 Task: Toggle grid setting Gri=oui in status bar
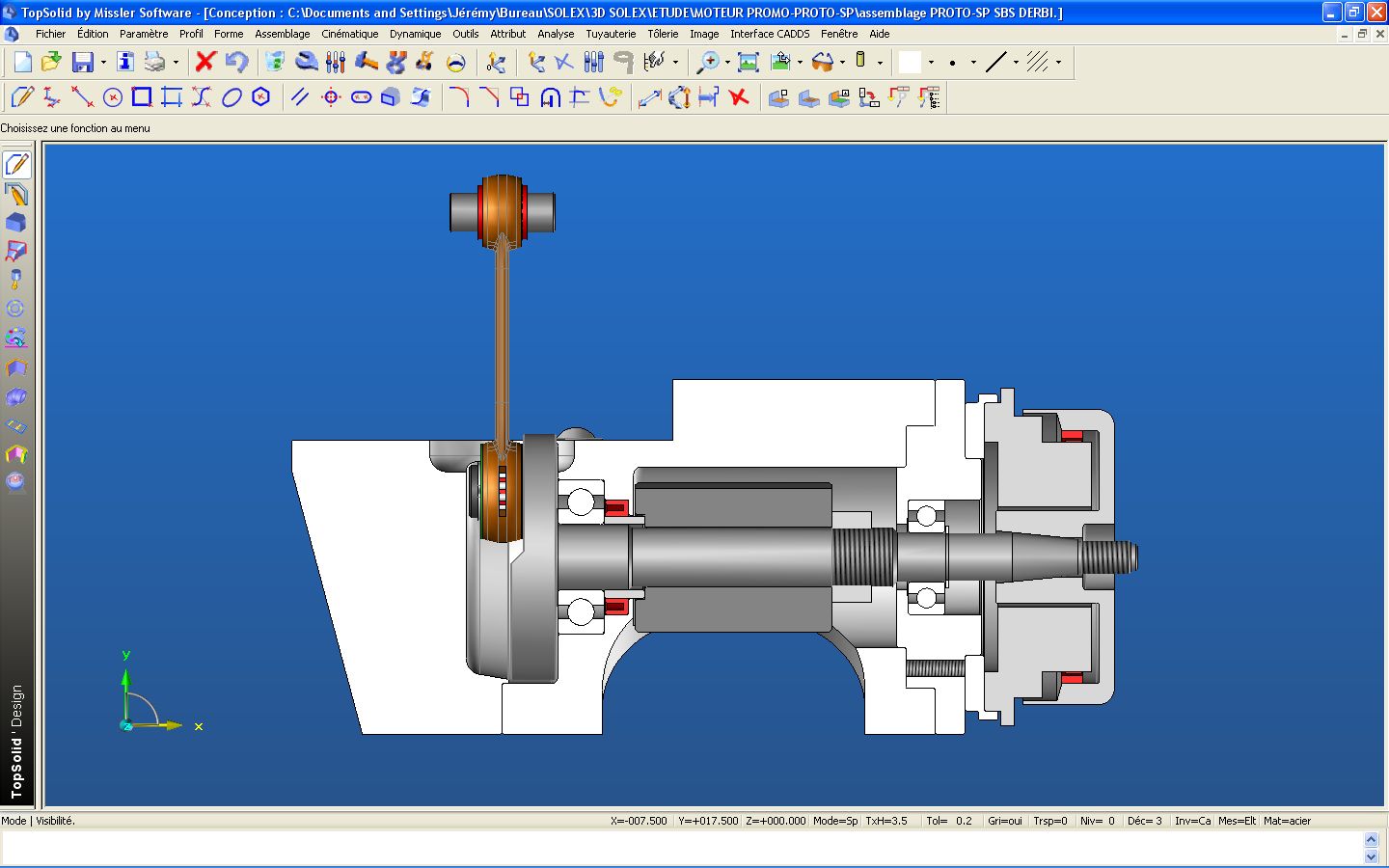(x=1004, y=821)
